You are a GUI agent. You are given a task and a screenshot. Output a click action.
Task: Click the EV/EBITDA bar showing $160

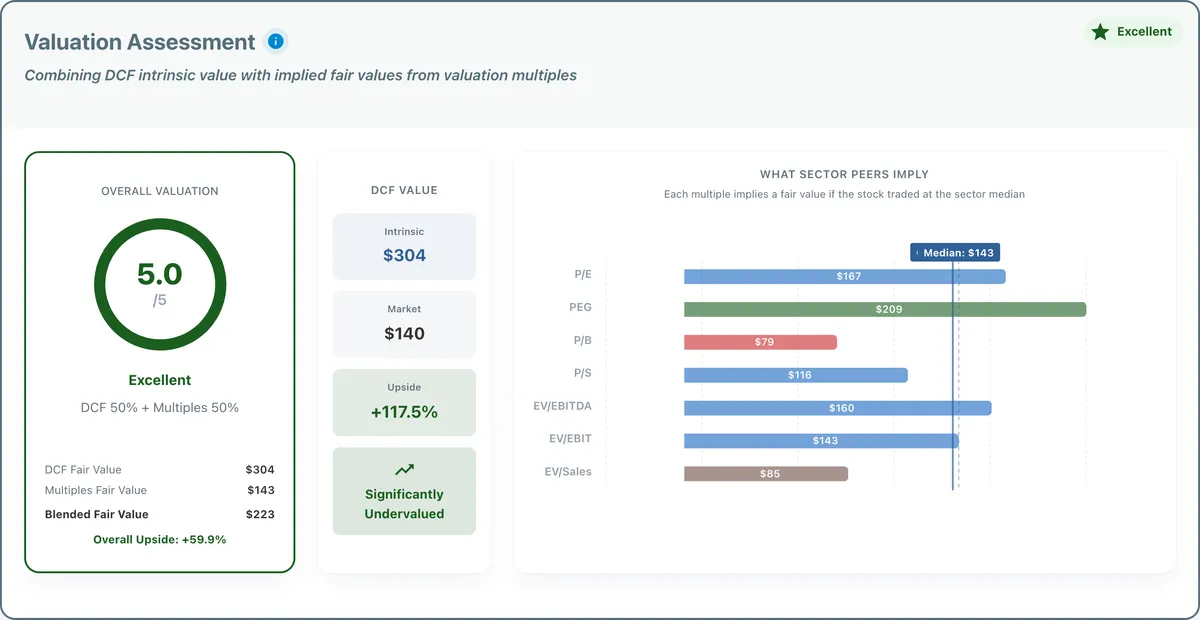tap(838, 408)
